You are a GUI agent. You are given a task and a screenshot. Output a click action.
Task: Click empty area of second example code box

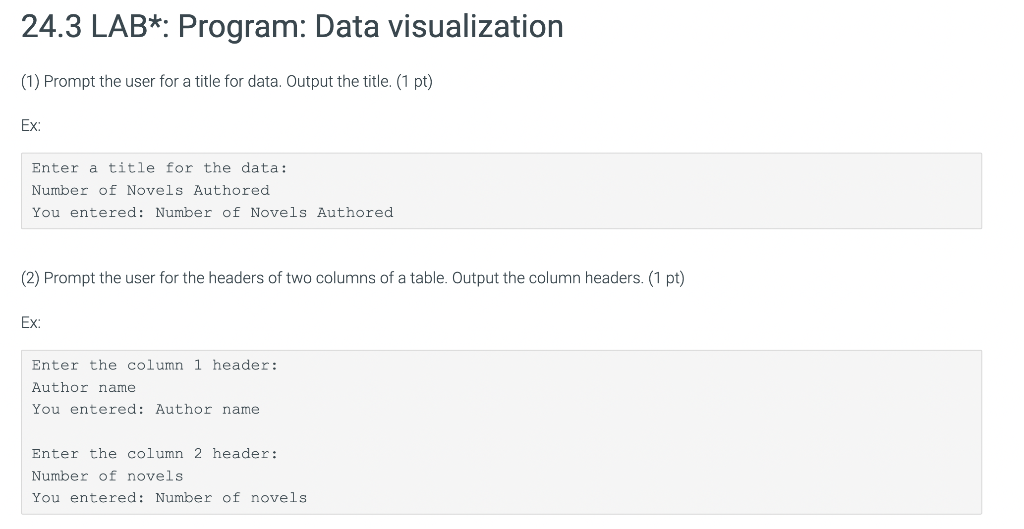click(653, 432)
